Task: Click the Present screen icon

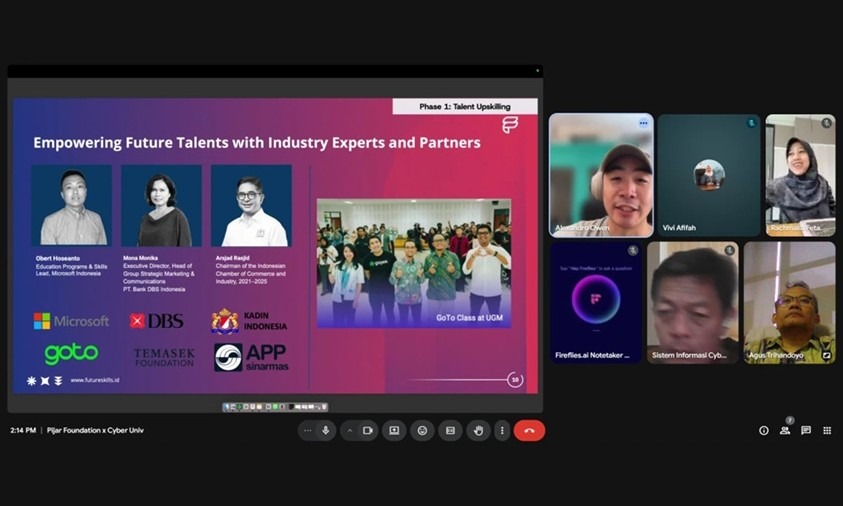Action: tap(394, 430)
